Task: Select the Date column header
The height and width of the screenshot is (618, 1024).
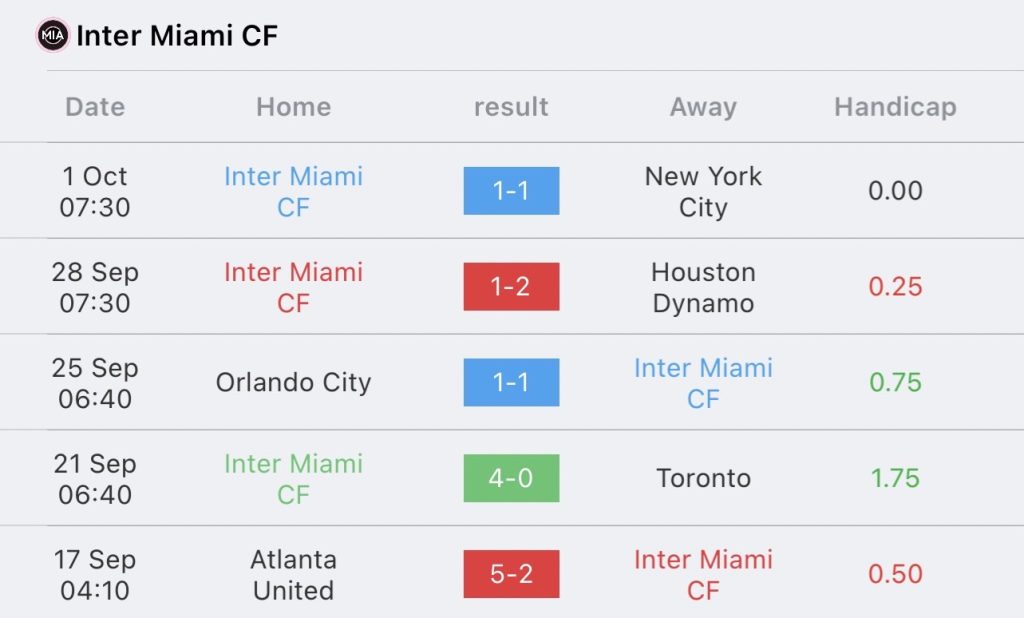Action: point(95,106)
